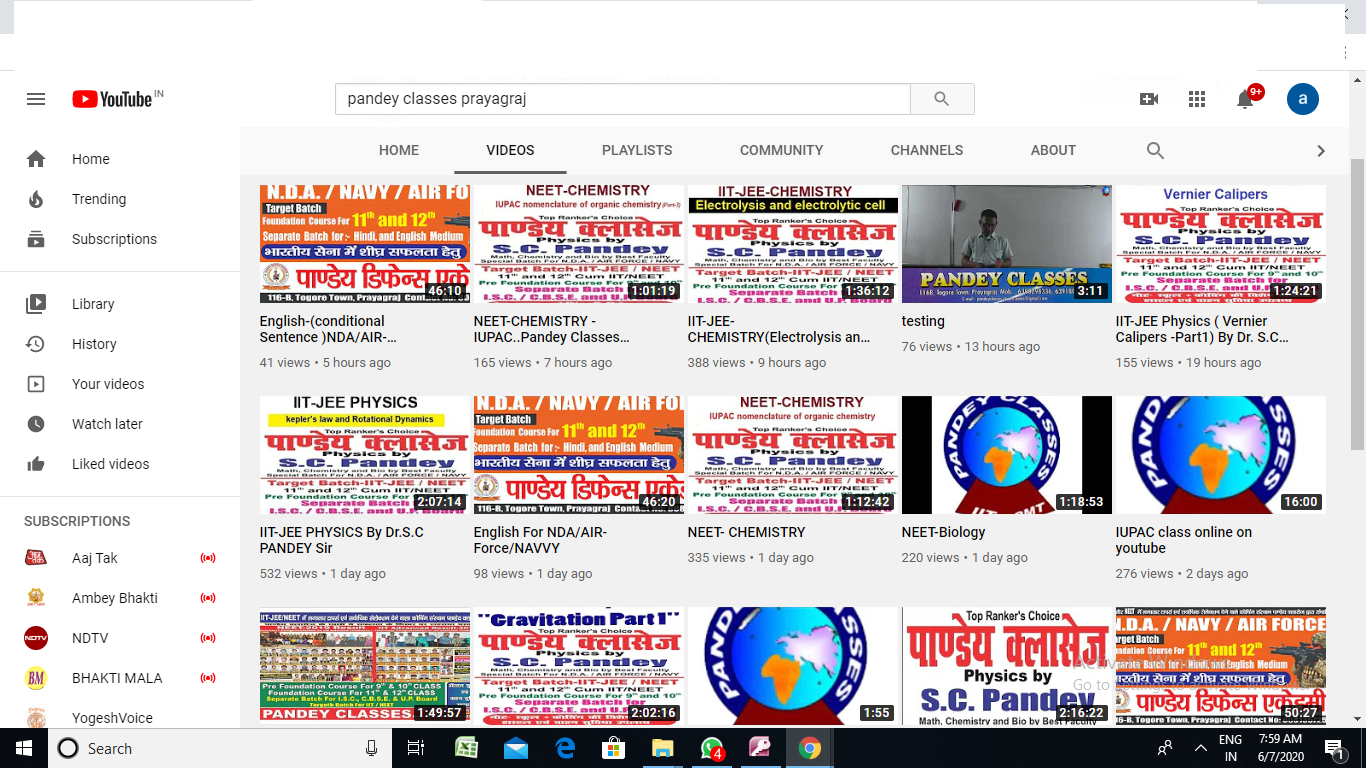This screenshot has height=768, width=1366.
Task: Open Excel from the taskbar
Action: (466, 748)
